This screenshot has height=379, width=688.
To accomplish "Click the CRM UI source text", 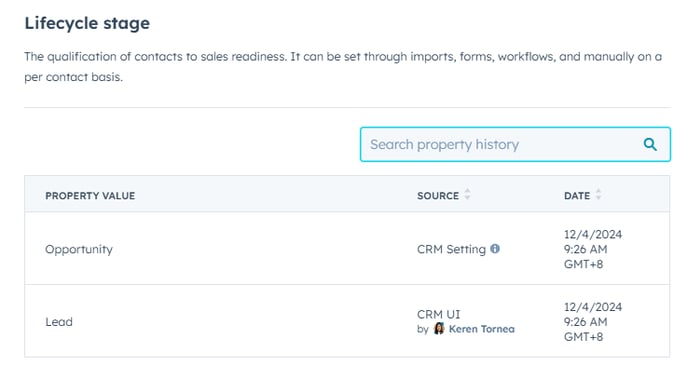I will (438, 314).
